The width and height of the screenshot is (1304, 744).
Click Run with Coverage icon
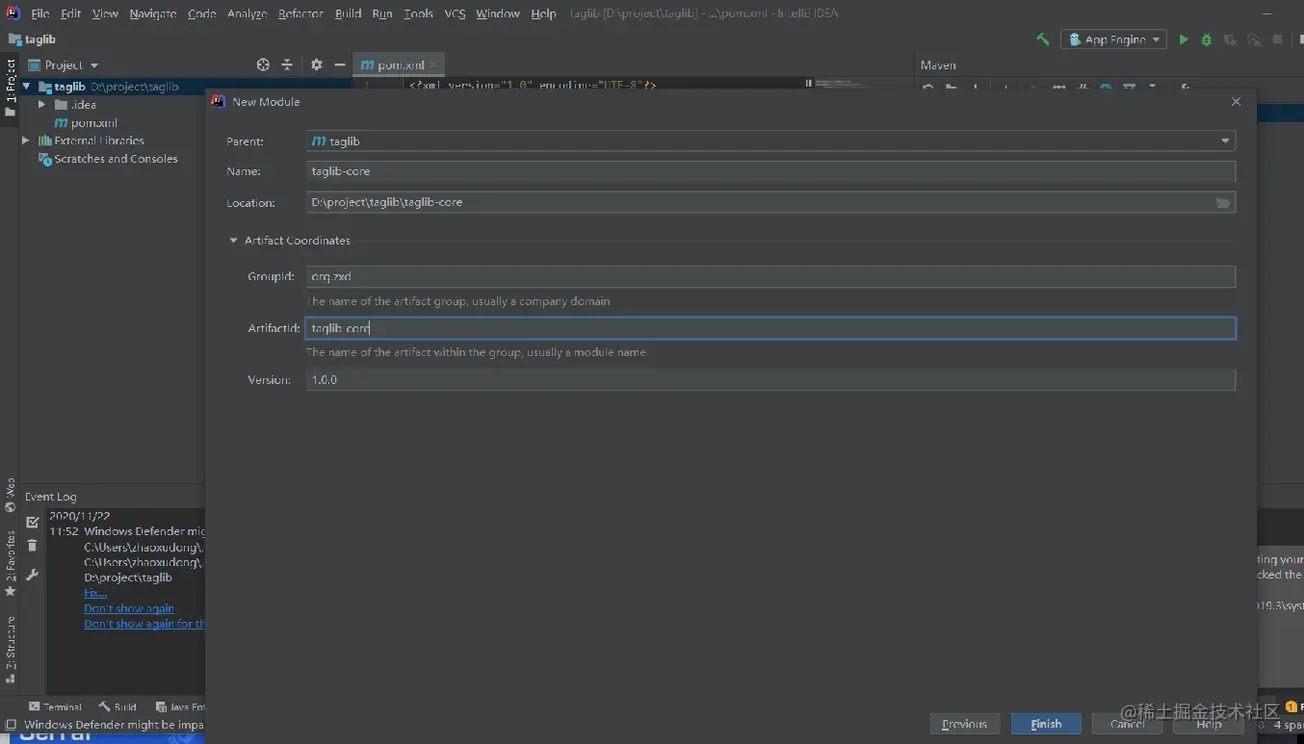(1230, 39)
